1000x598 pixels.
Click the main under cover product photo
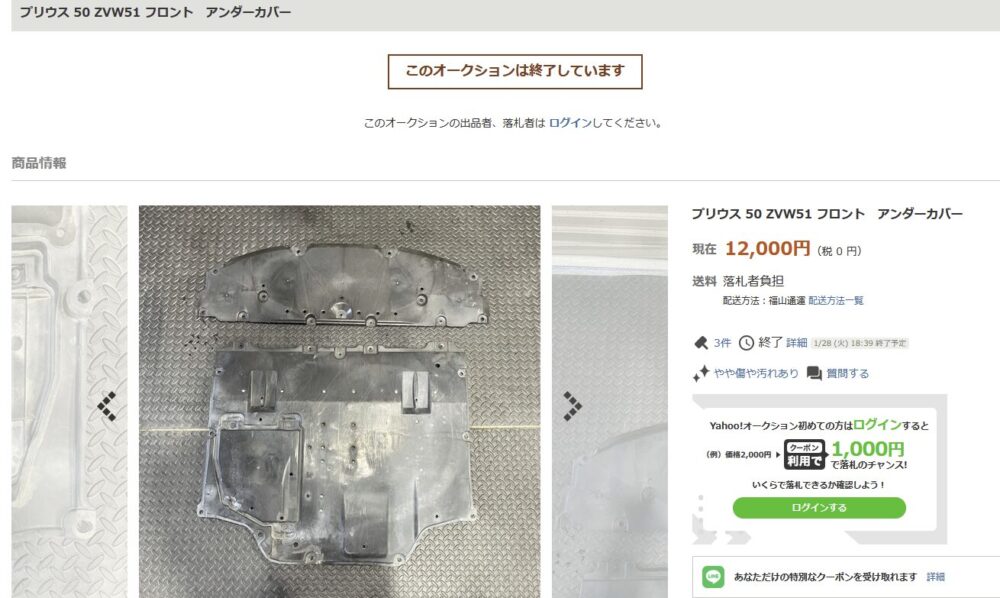339,402
